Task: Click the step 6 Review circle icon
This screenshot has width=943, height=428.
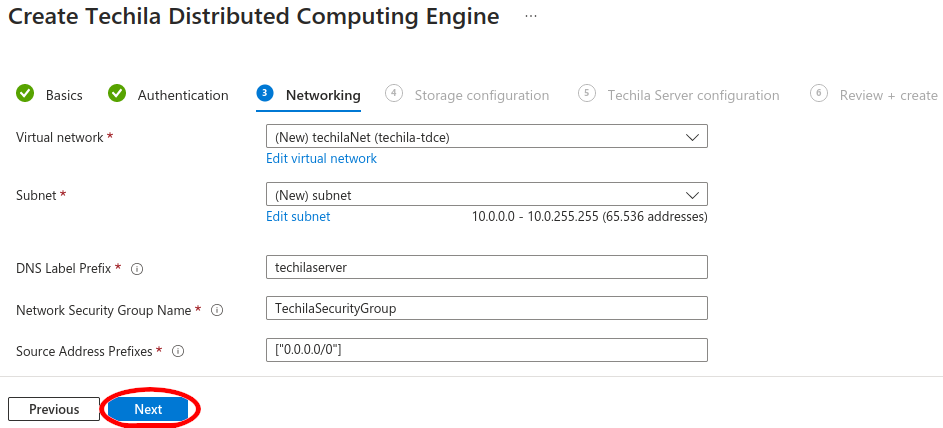Action: [x=819, y=93]
